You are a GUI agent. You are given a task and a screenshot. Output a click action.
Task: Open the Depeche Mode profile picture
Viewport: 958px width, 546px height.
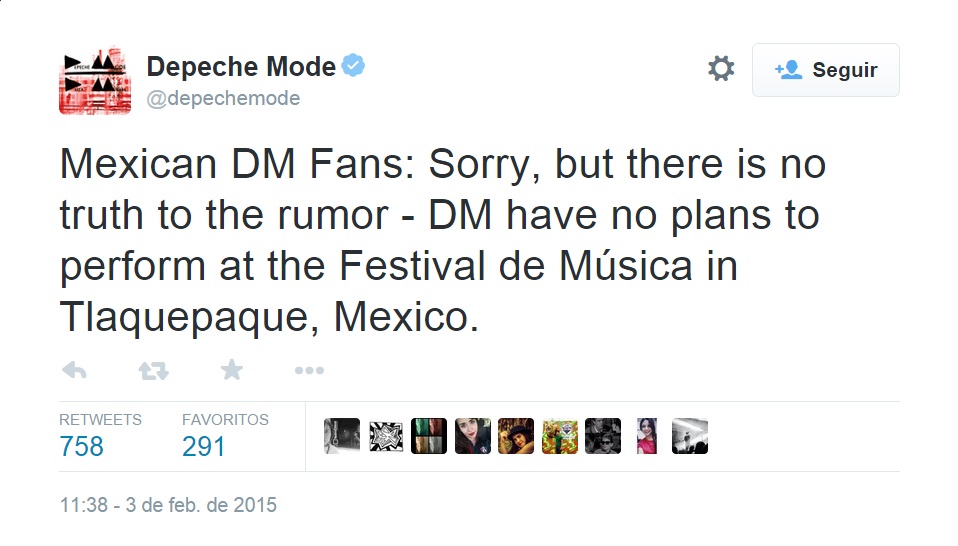coord(95,79)
